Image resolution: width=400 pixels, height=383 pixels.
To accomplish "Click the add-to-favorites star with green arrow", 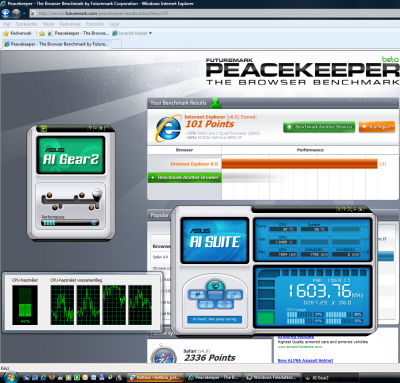I will point(42,33).
